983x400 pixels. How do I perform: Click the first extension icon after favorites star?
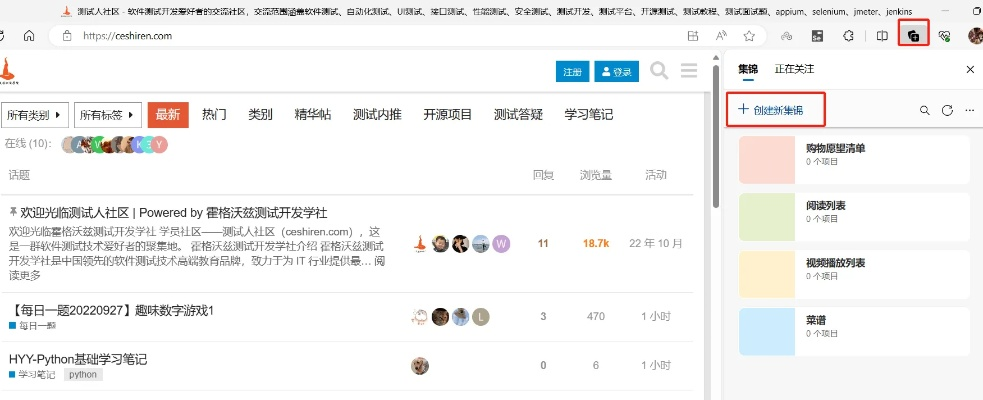pyautogui.click(x=787, y=36)
